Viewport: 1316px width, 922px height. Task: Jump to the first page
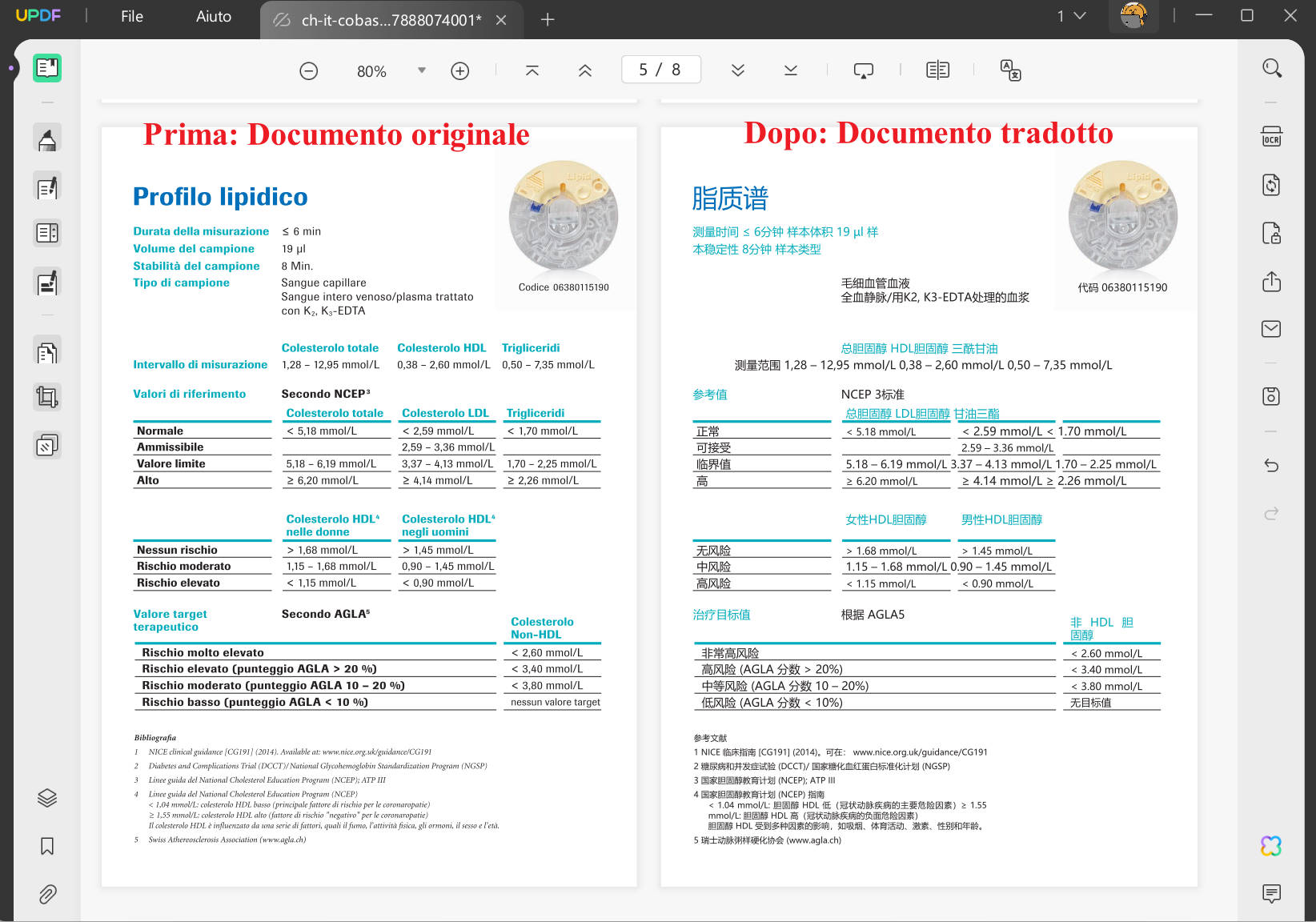point(532,70)
